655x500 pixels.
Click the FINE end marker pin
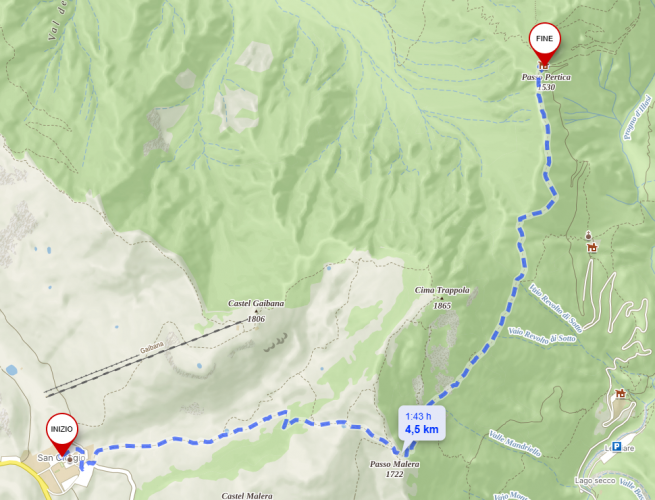coord(544,43)
